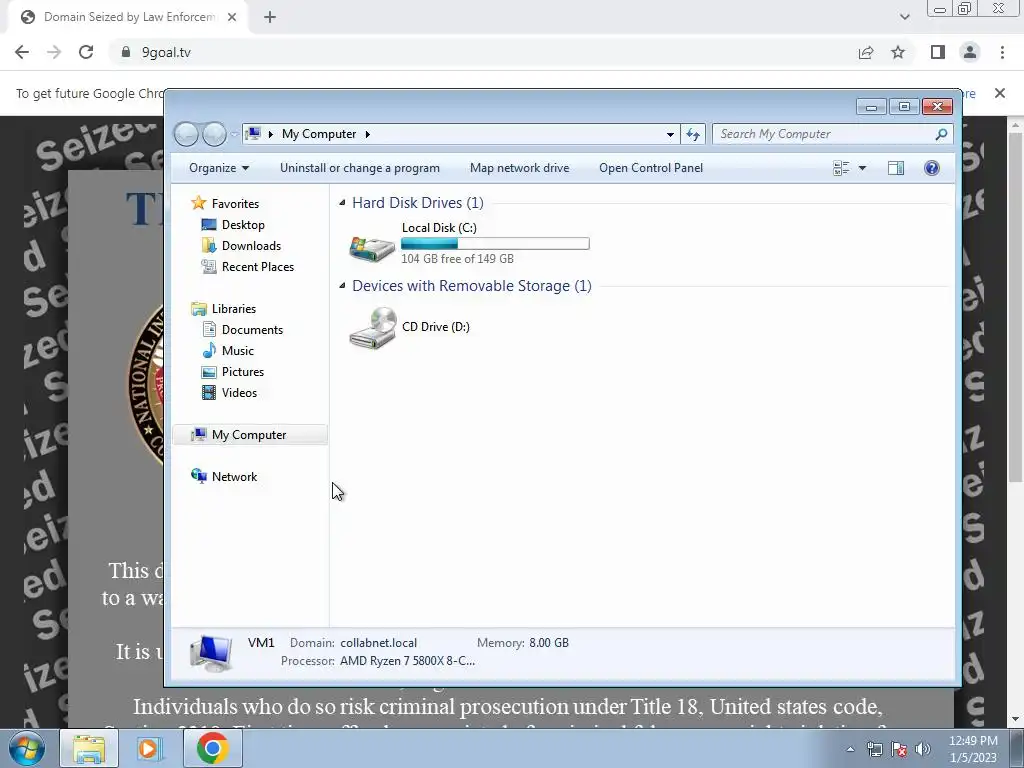The image size is (1024, 768).
Task: View site information lock icon
Action: (125, 52)
